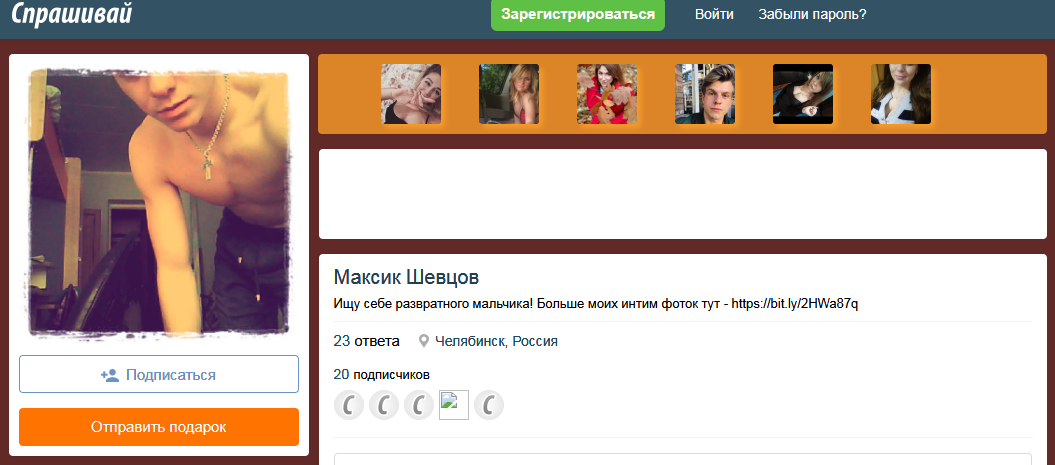Open the second subscriber avatar icon
1055x465 pixels.
click(384, 405)
